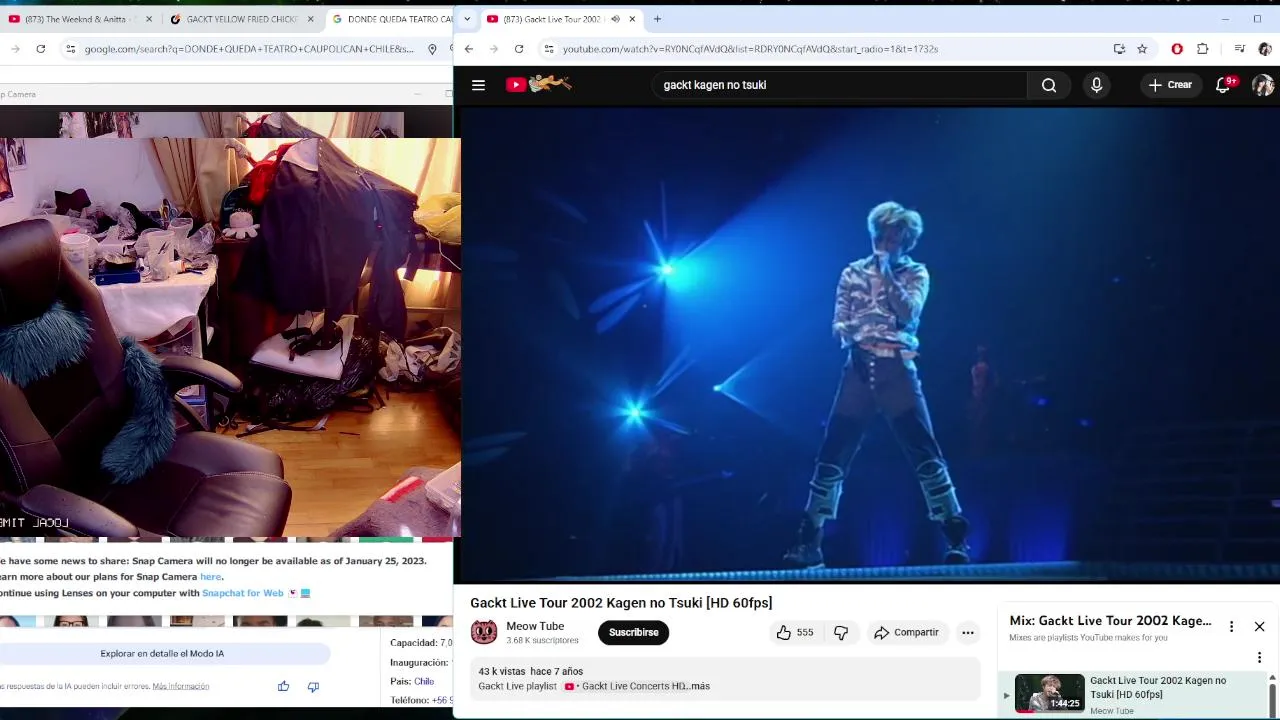The image size is (1280, 720).
Task: Open Chrome profile avatar in YouTube window
Action: pyautogui.click(x=1265, y=49)
